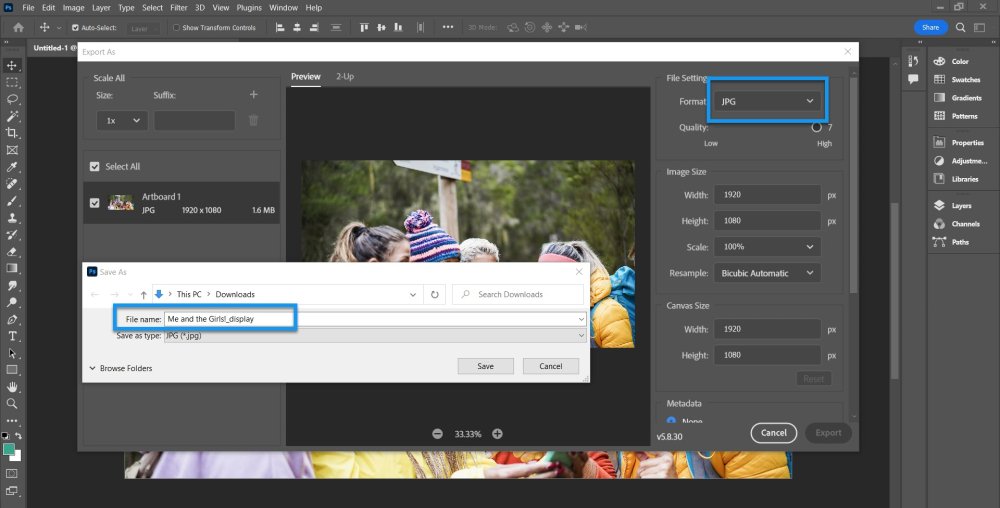
Task: Refresh the Downloads folder listing
Action: [435, 294]
